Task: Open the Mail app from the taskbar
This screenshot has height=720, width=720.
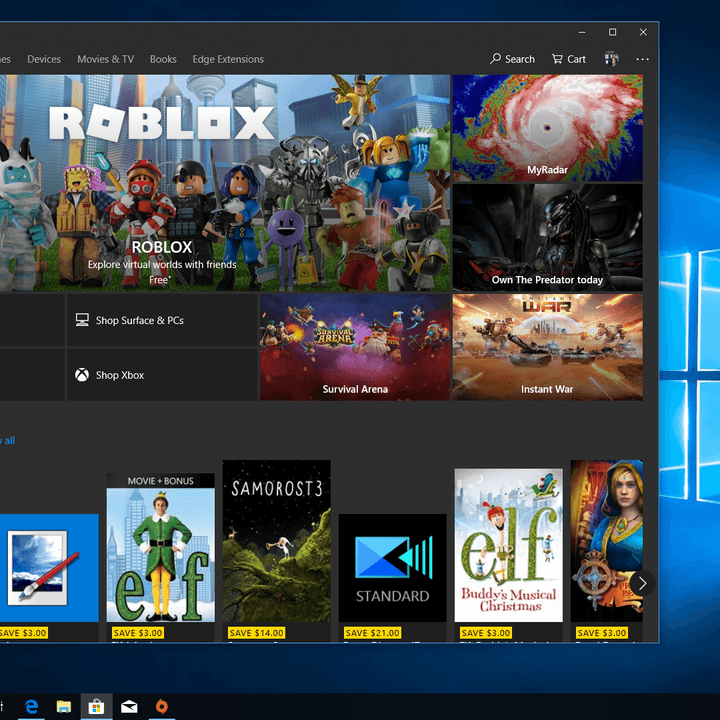Action: [x=129, y=706]
